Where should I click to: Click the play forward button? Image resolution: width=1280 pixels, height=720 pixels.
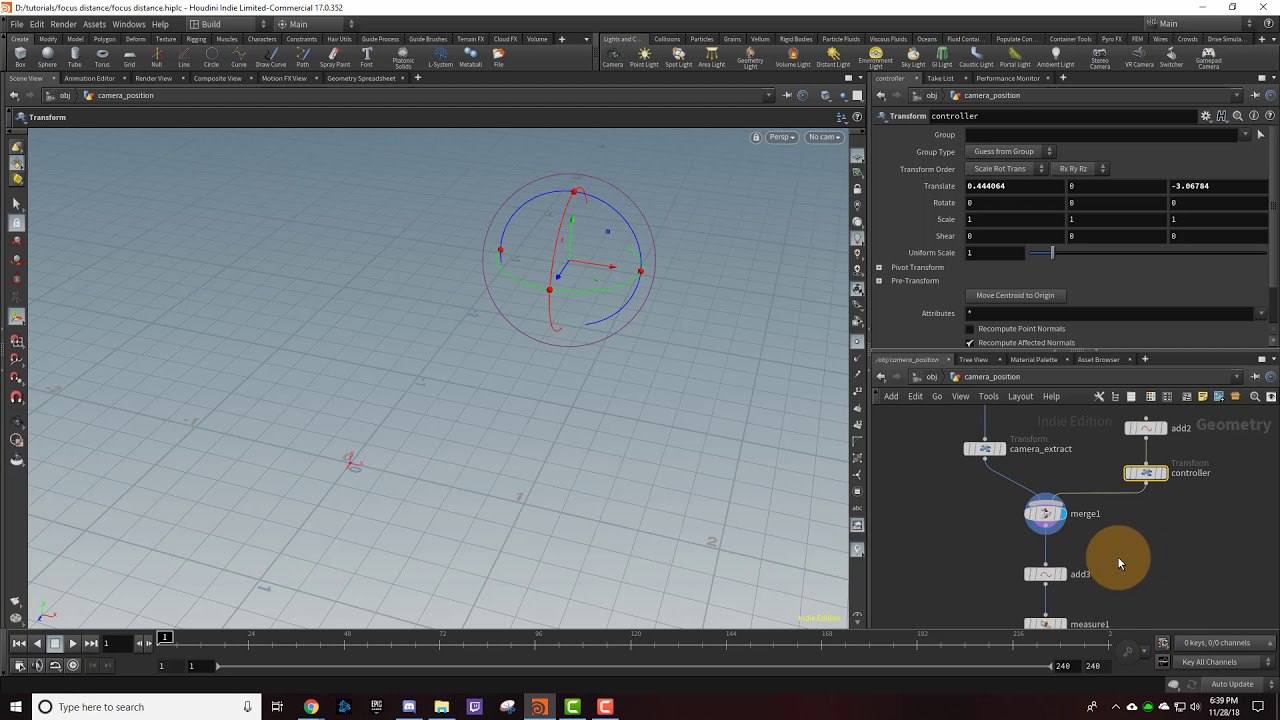click(73, 643)
